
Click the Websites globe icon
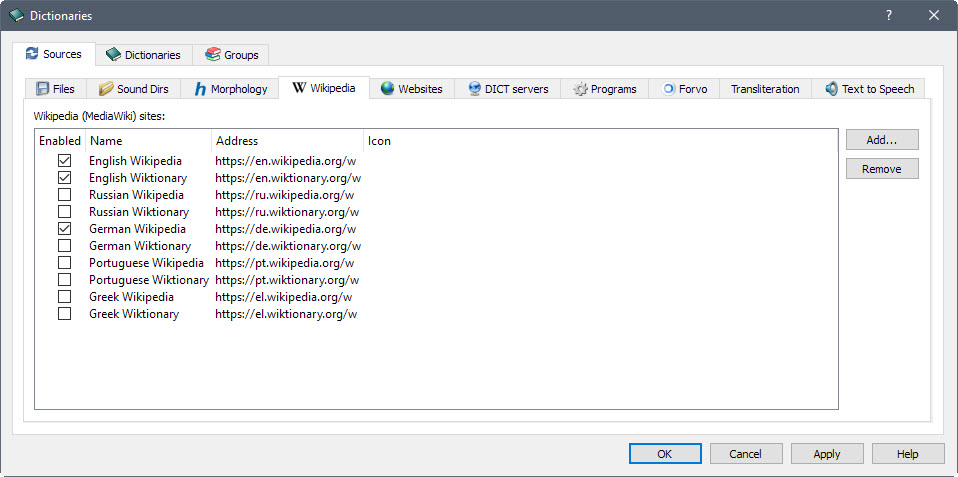coord(387,89)
